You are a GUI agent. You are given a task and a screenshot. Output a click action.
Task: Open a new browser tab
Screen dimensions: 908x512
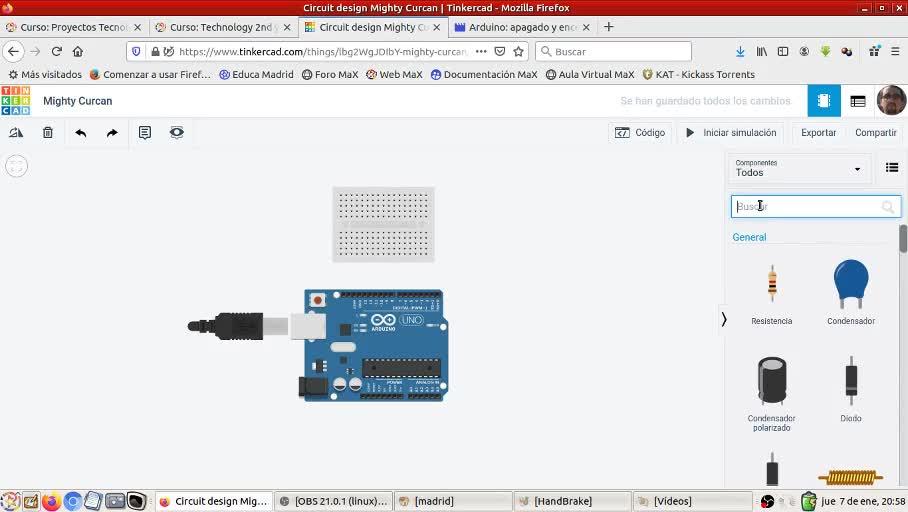[x=608, y=27]
